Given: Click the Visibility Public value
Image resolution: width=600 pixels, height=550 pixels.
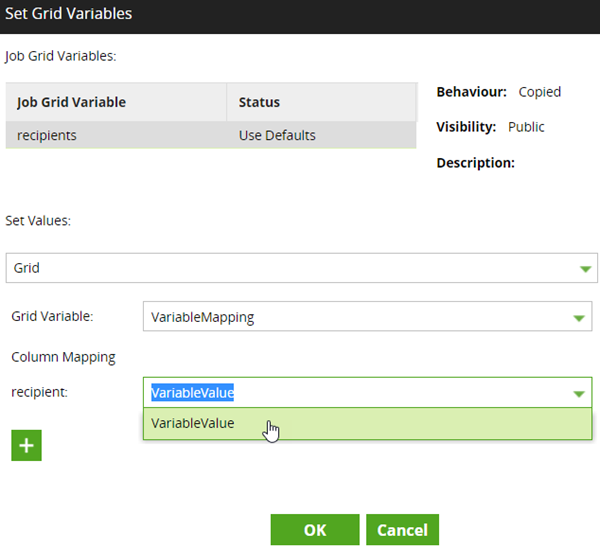Looking at the screenshot, I should [x=526, y=127].
